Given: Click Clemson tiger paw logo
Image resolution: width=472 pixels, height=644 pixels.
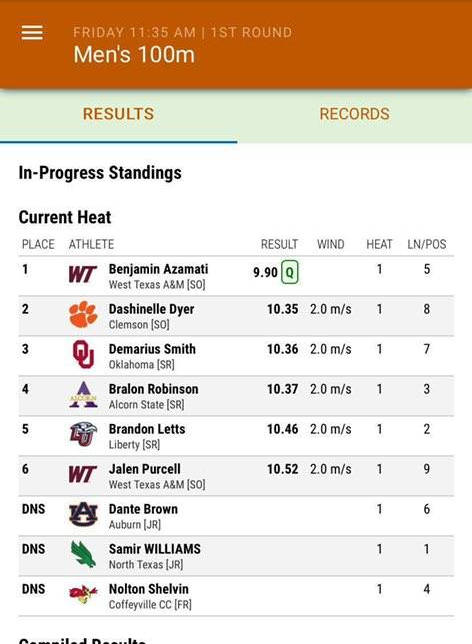Looking at the screenshot, I should (x=83, y=315).
